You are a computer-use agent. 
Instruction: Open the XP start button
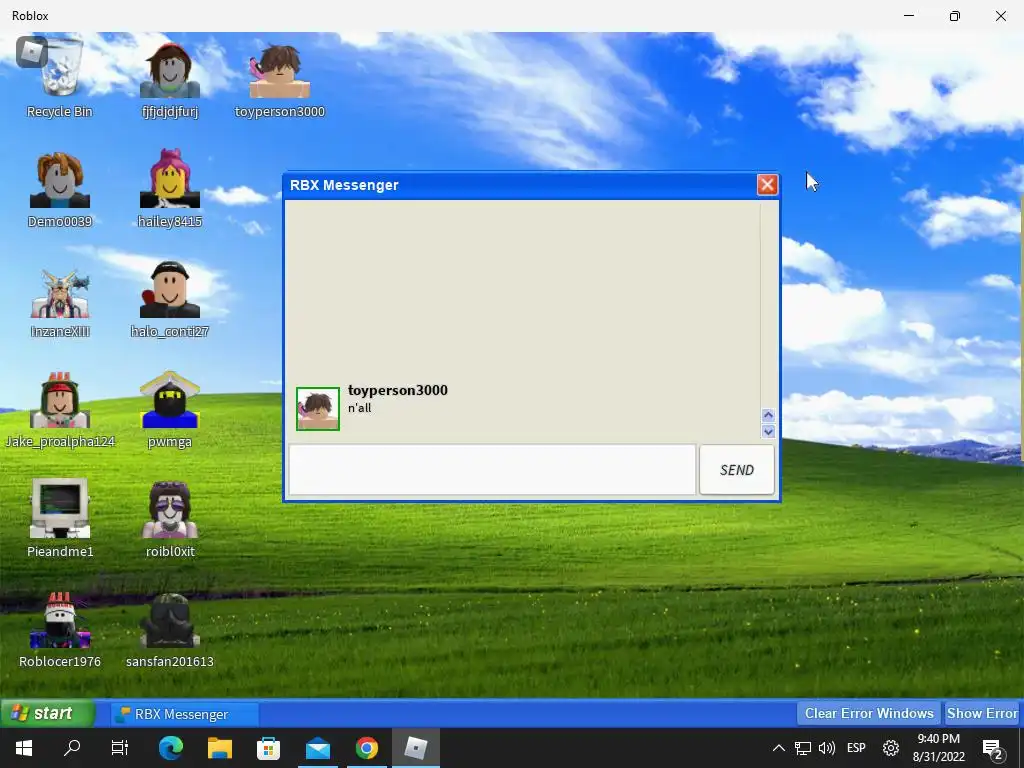(47, 713)
